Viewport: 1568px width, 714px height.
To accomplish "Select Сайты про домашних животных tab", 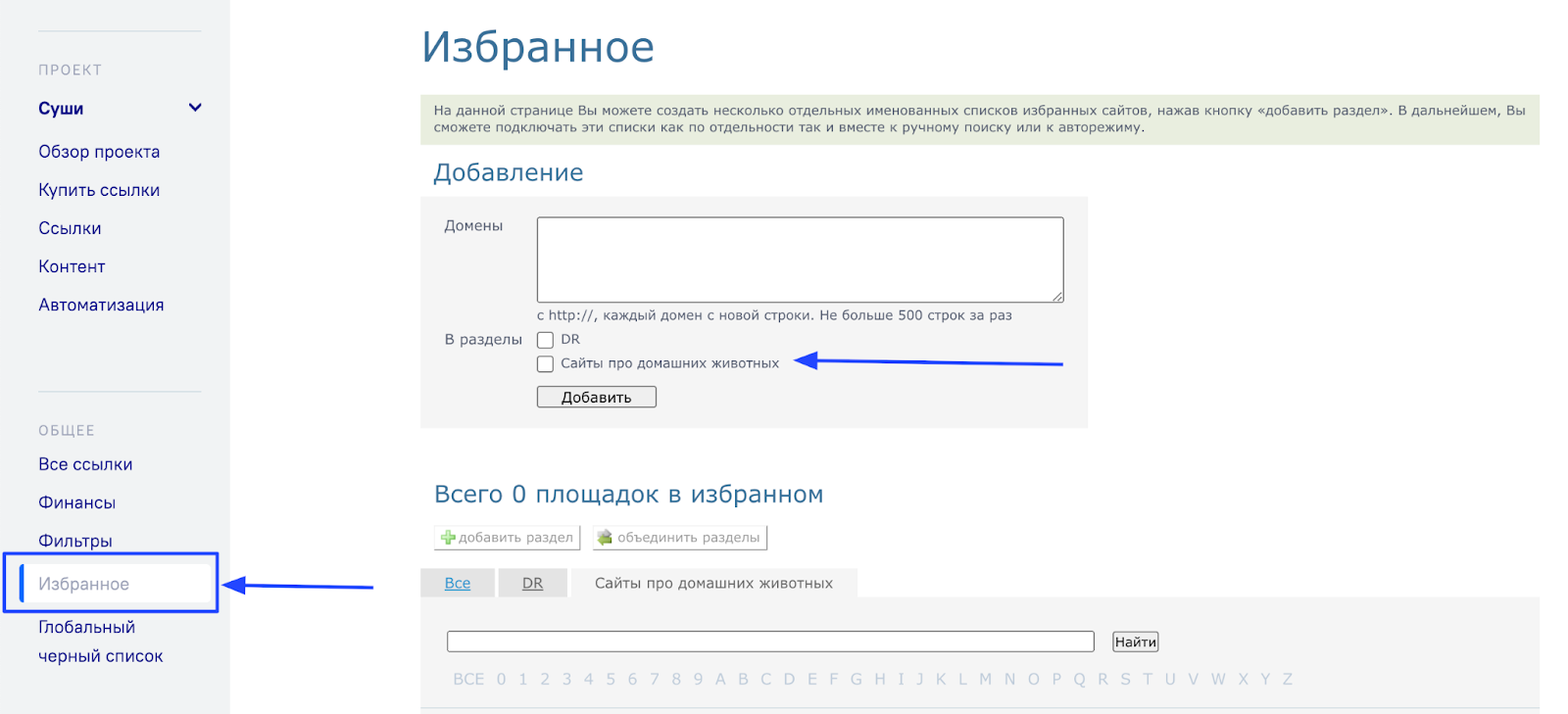I will pyautogui.click(x=713, y=583).
